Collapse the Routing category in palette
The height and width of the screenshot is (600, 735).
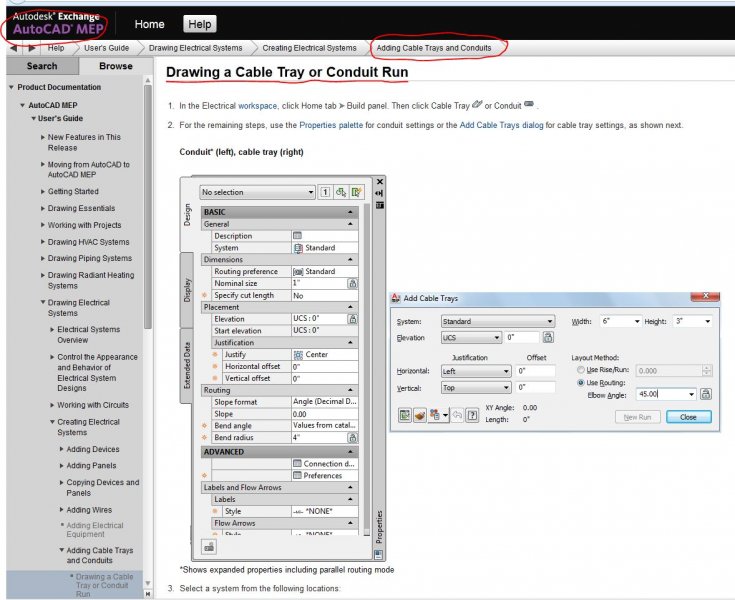[350, 390]
